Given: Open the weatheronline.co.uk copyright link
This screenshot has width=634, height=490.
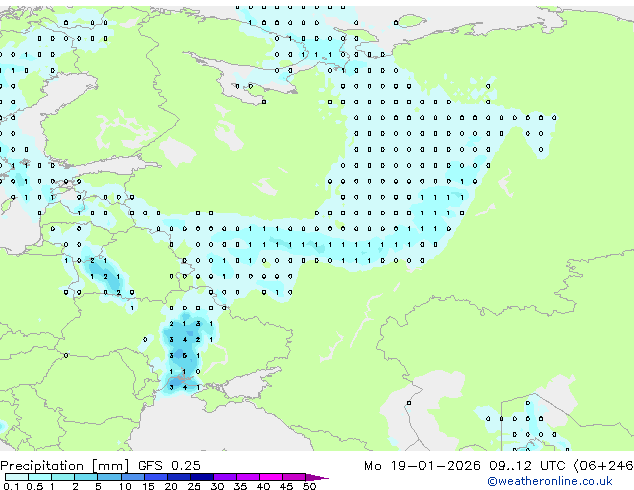Looking at the screenshot, I should (550, 481).
